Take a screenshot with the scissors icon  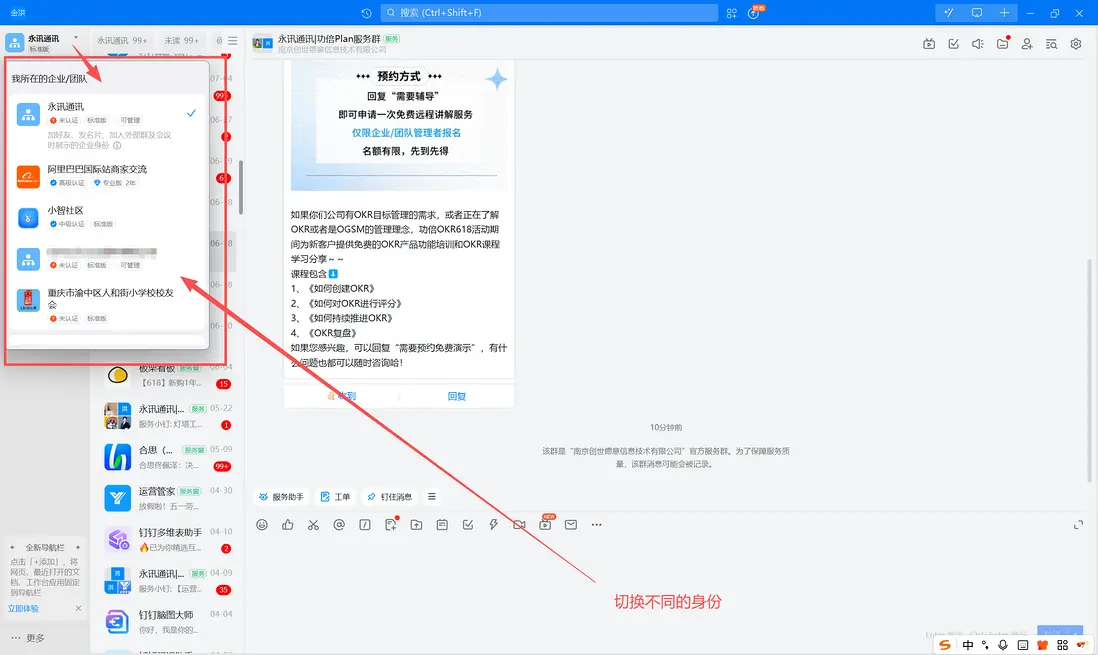coord(313,524)
